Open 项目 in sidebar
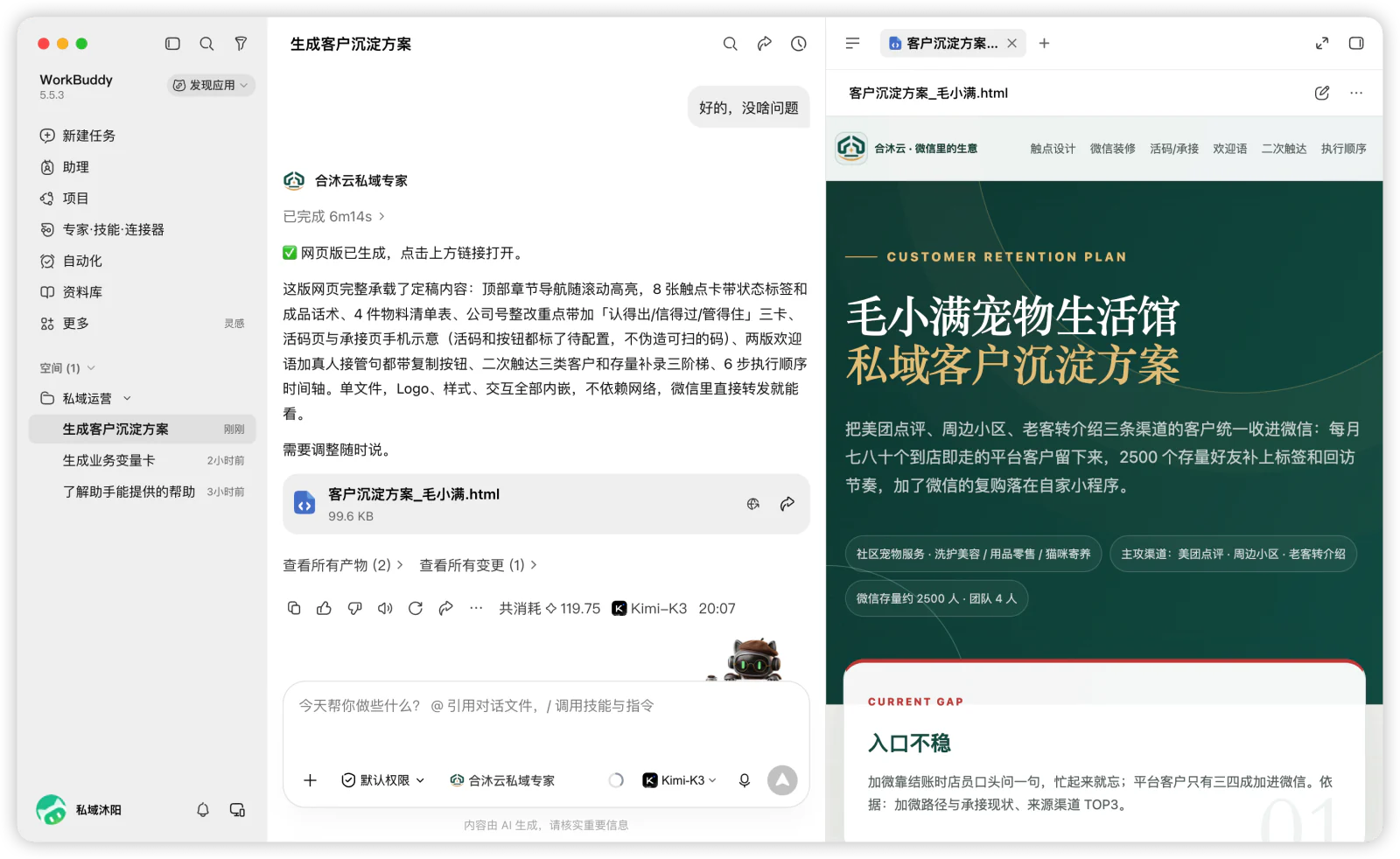Image resolution: width=1400 pixels, height=859 pixels. (x=143, y=199)
